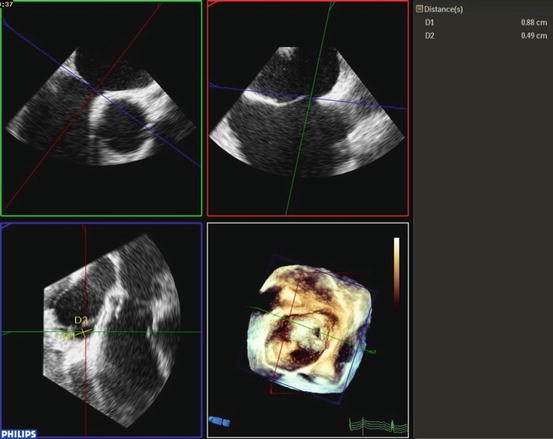Click the red panel corner tab

214,3
